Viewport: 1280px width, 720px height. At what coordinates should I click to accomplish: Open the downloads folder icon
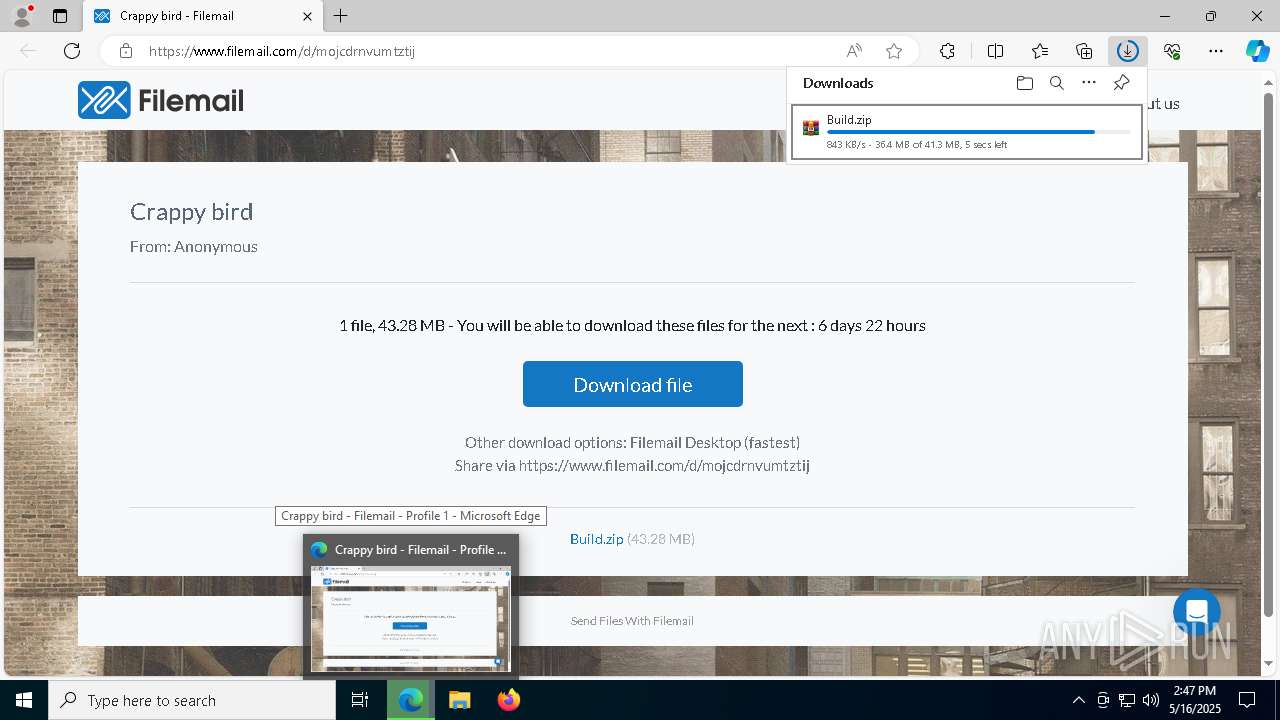click(x=1025, y=83)
